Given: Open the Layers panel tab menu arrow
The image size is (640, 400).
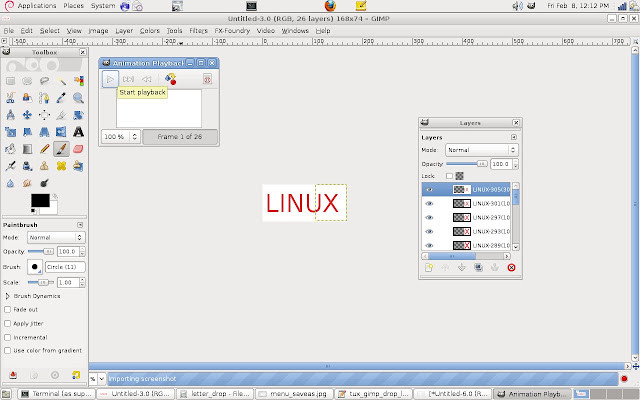Looking at the screenshot, I should click(514, 137).
